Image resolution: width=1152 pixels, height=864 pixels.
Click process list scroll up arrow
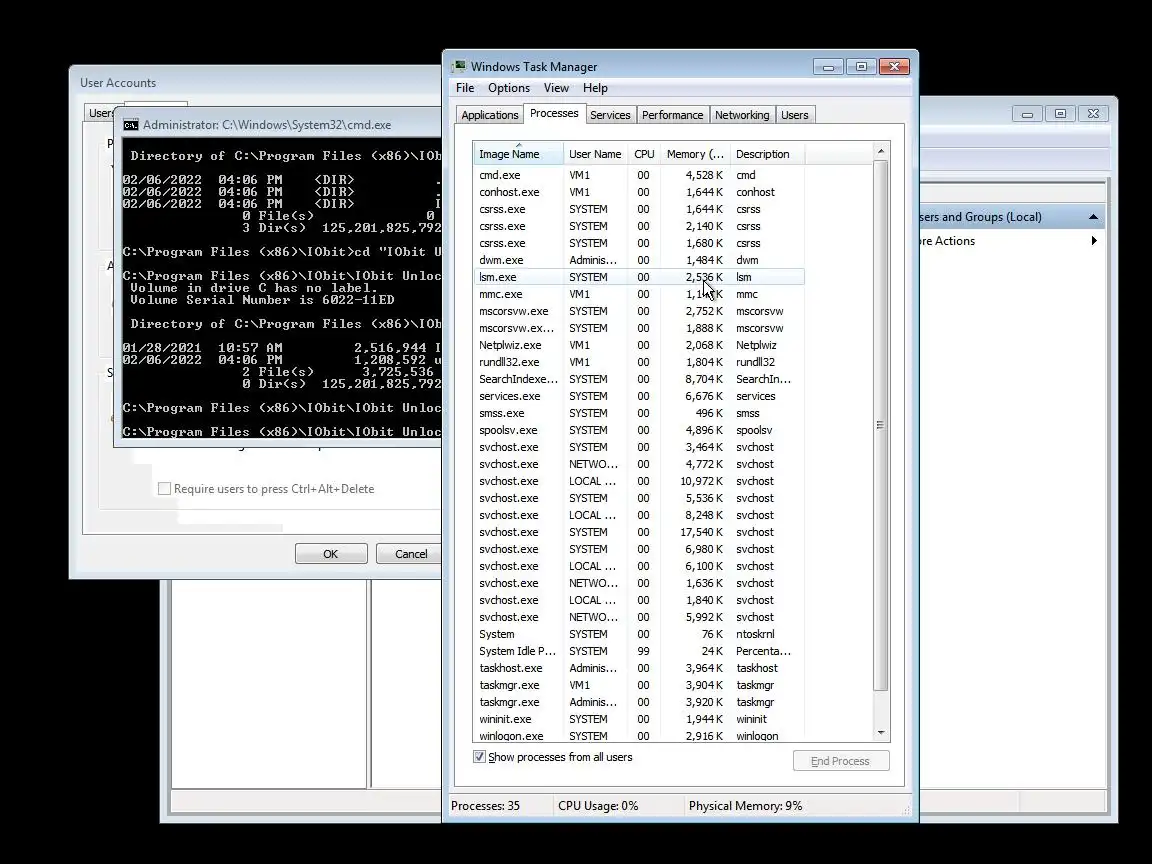click(881, 152)
